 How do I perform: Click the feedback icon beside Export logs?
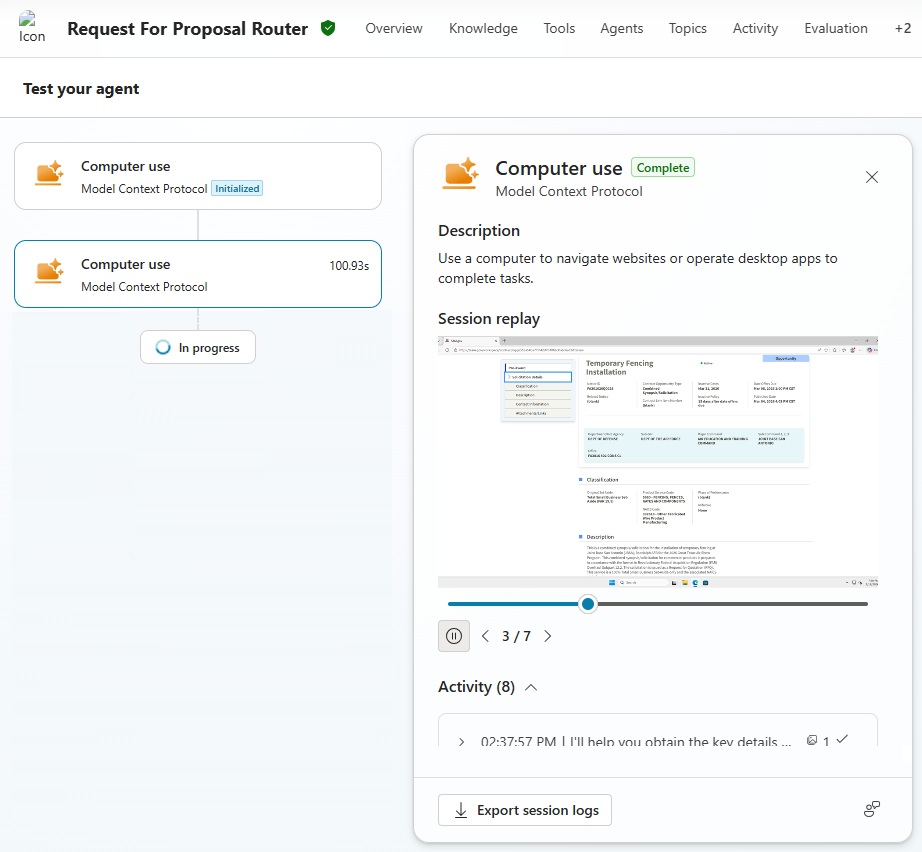point(871,809)
